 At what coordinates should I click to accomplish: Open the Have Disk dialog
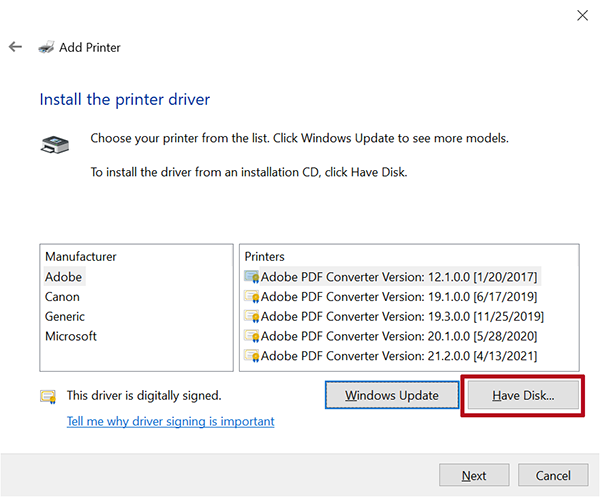coord(523,395)
